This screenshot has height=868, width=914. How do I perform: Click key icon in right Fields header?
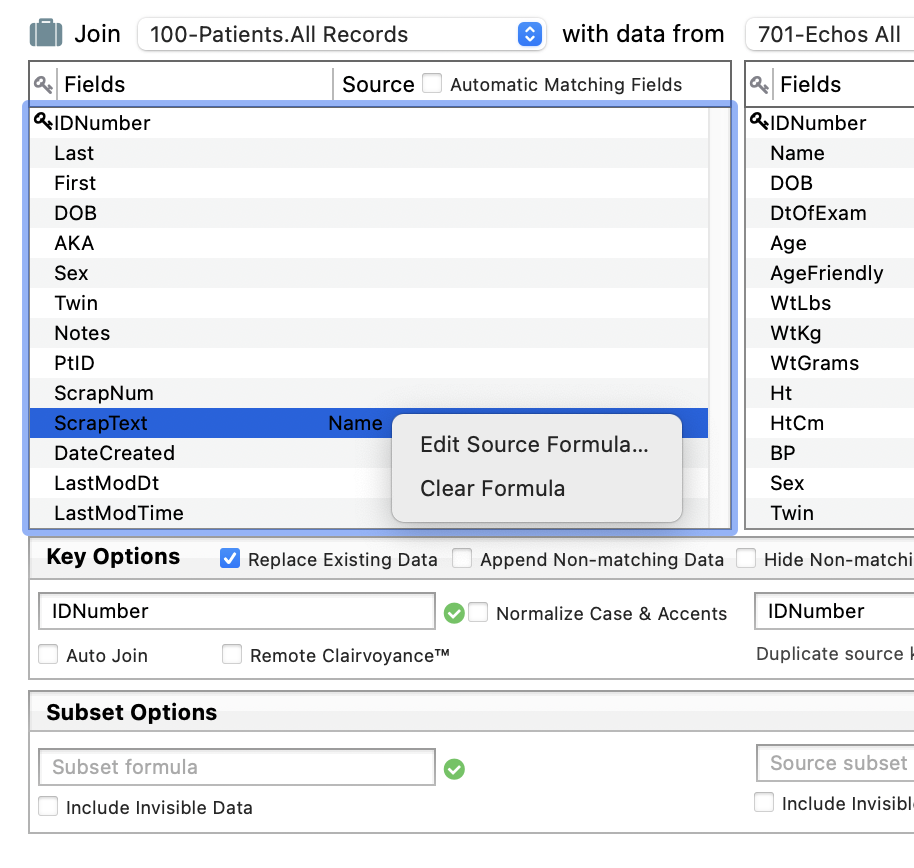[x=759, y=85]
